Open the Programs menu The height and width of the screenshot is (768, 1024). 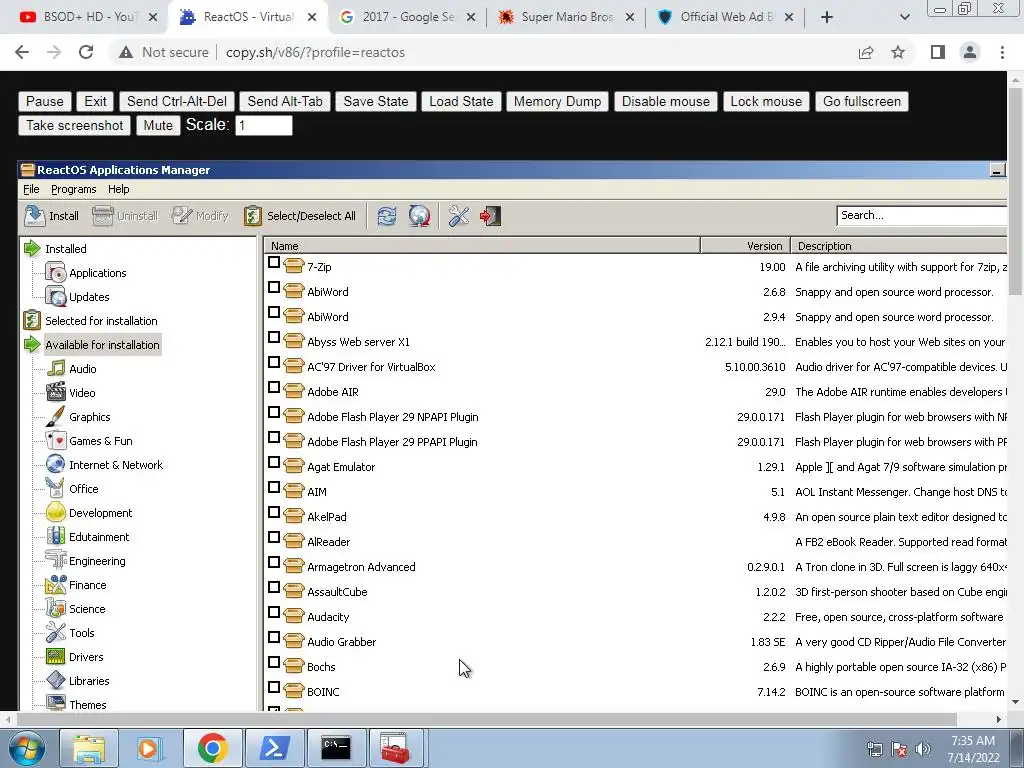point(73,189)
